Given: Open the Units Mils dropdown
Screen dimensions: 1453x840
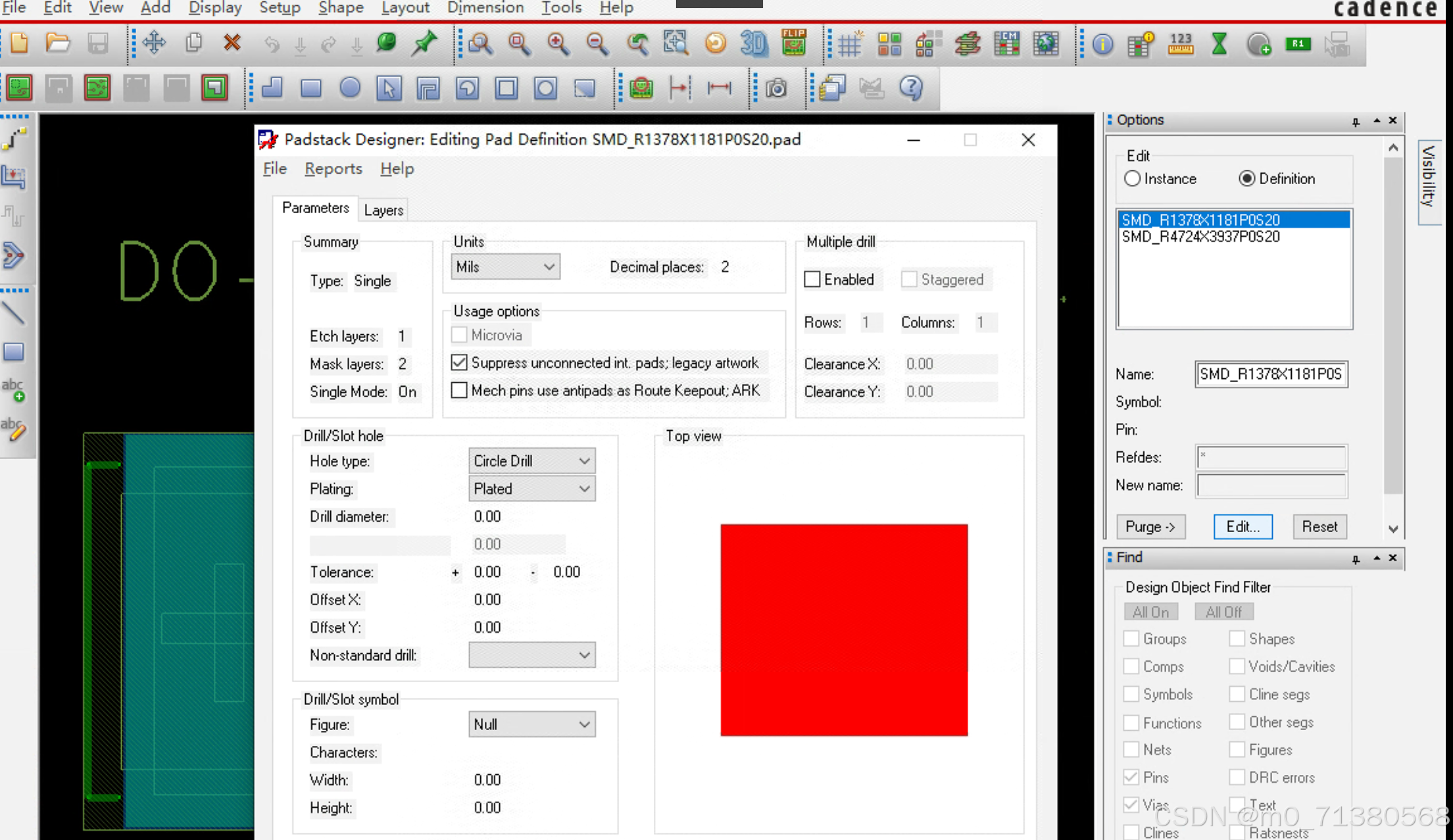Looking at the screenshot, I should coord(505,267).
